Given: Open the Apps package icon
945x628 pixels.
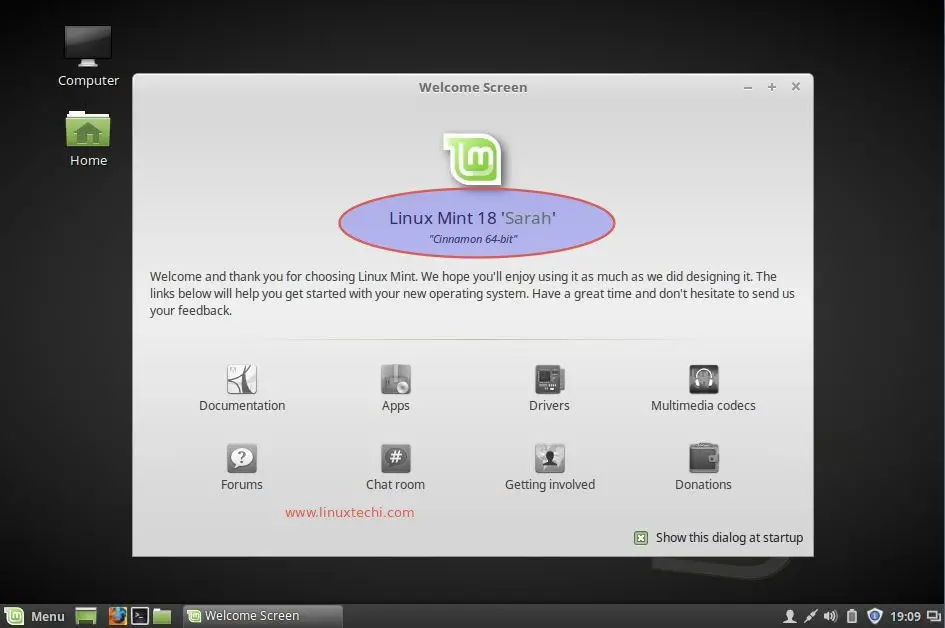Looking at the screenshot, I should pyautogui.click(x=395, y=379).
